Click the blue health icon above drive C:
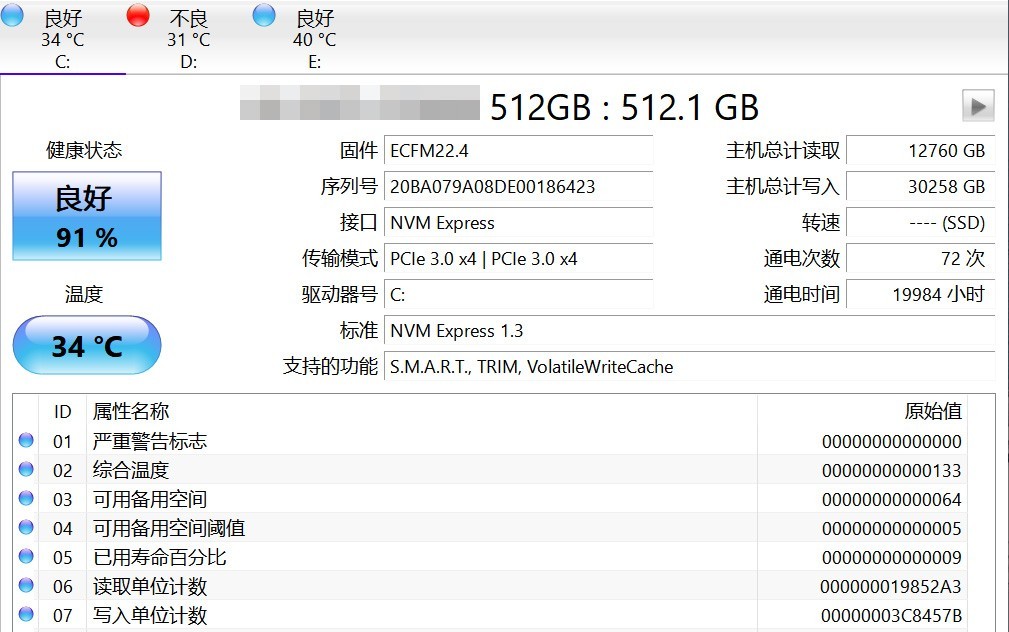 click(x=14, y=17)
